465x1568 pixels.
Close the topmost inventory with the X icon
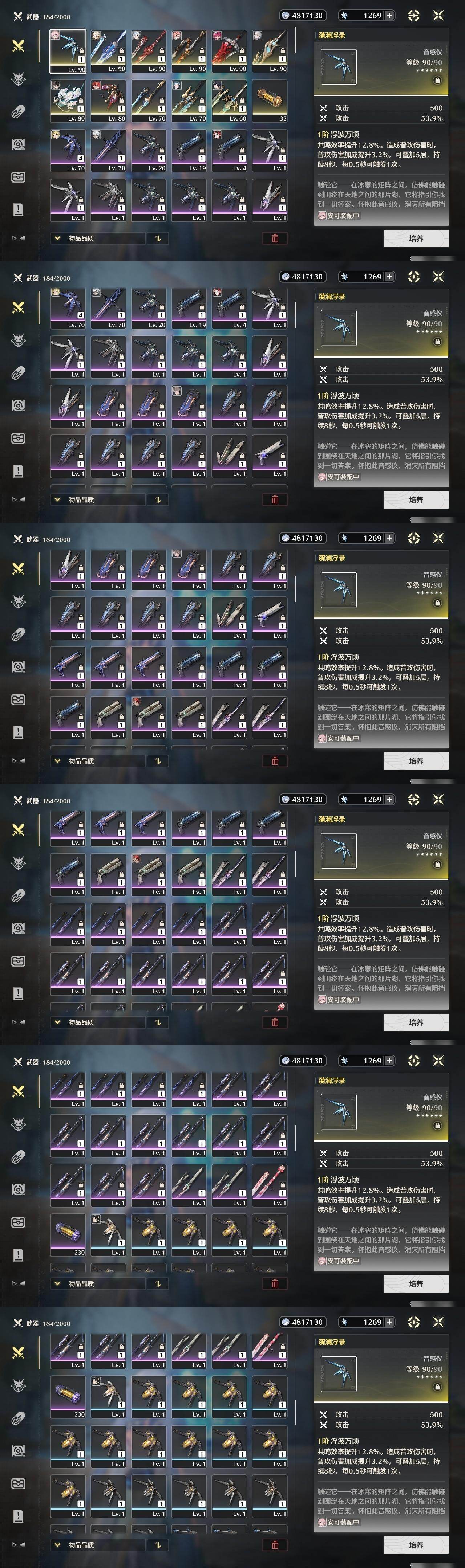tap(438, 16)
